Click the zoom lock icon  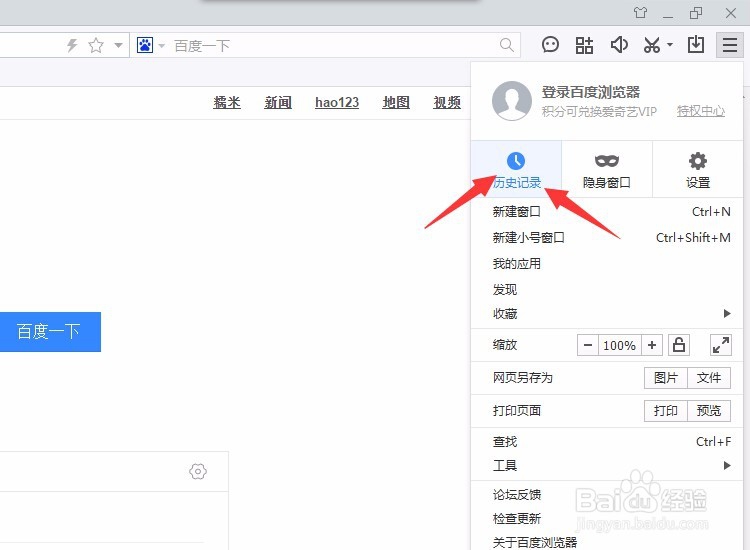679,345
